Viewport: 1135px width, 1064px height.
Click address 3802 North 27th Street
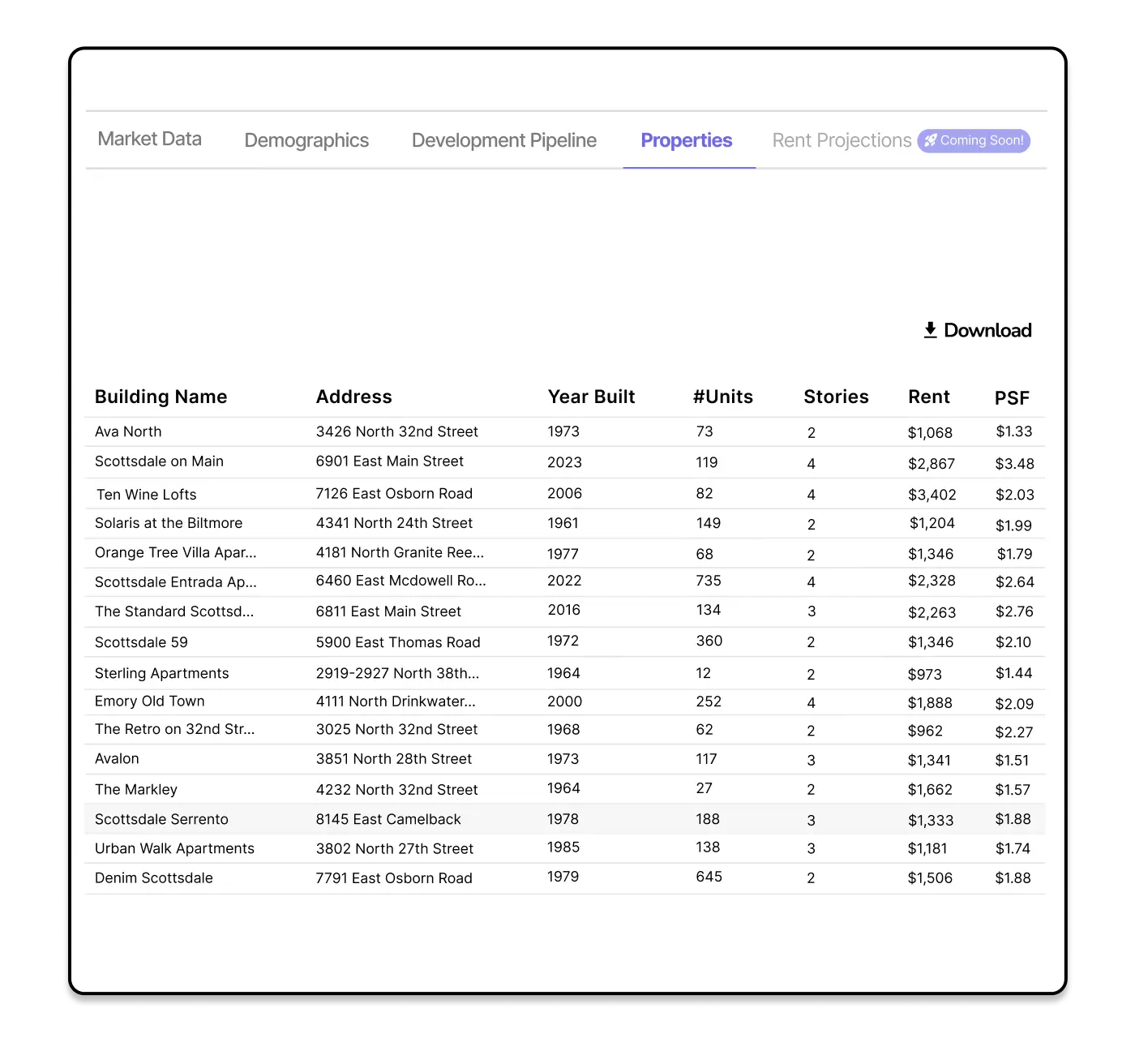coord(395,848)
